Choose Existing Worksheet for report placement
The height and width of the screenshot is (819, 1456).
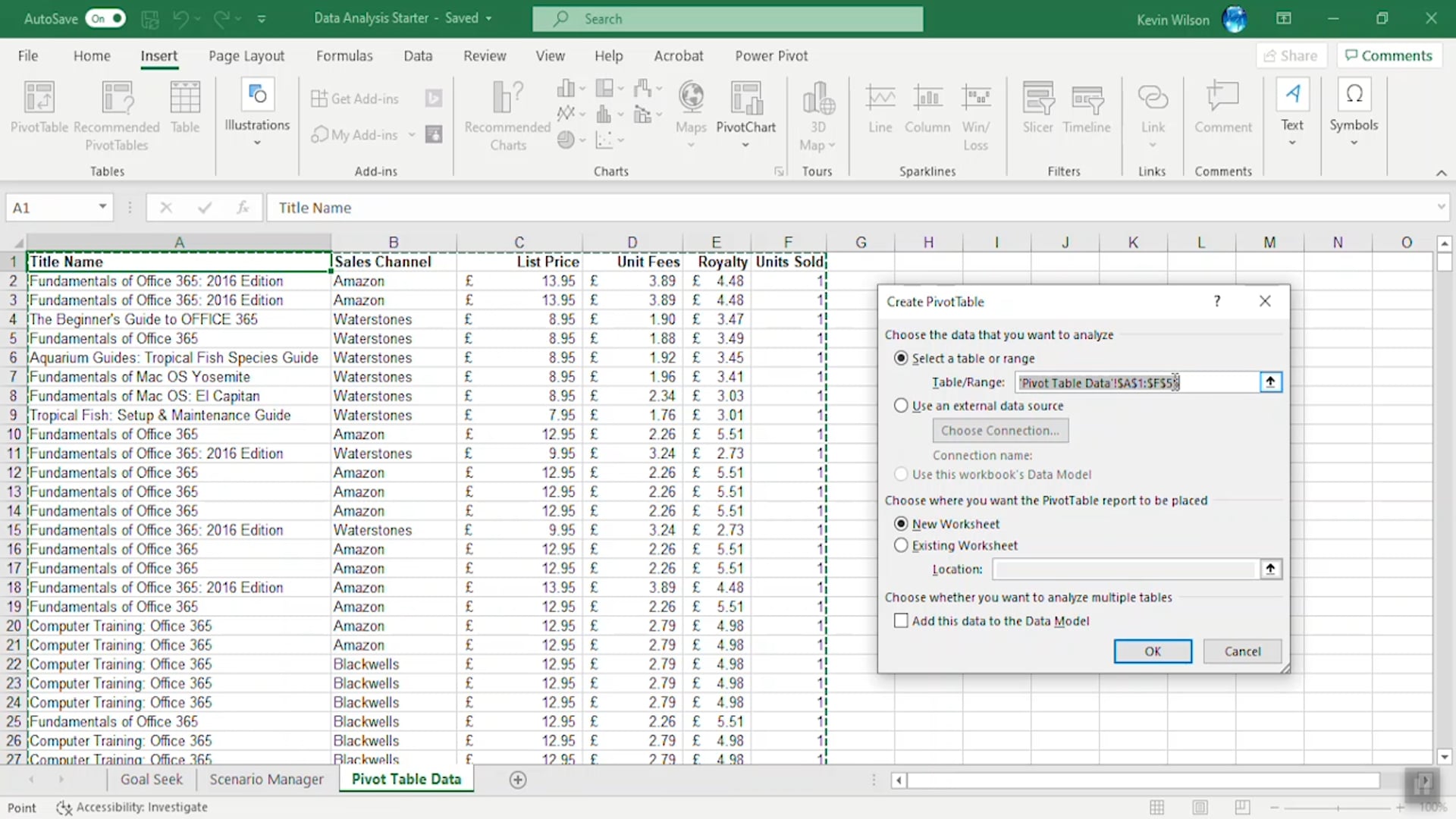pos(901,544)
